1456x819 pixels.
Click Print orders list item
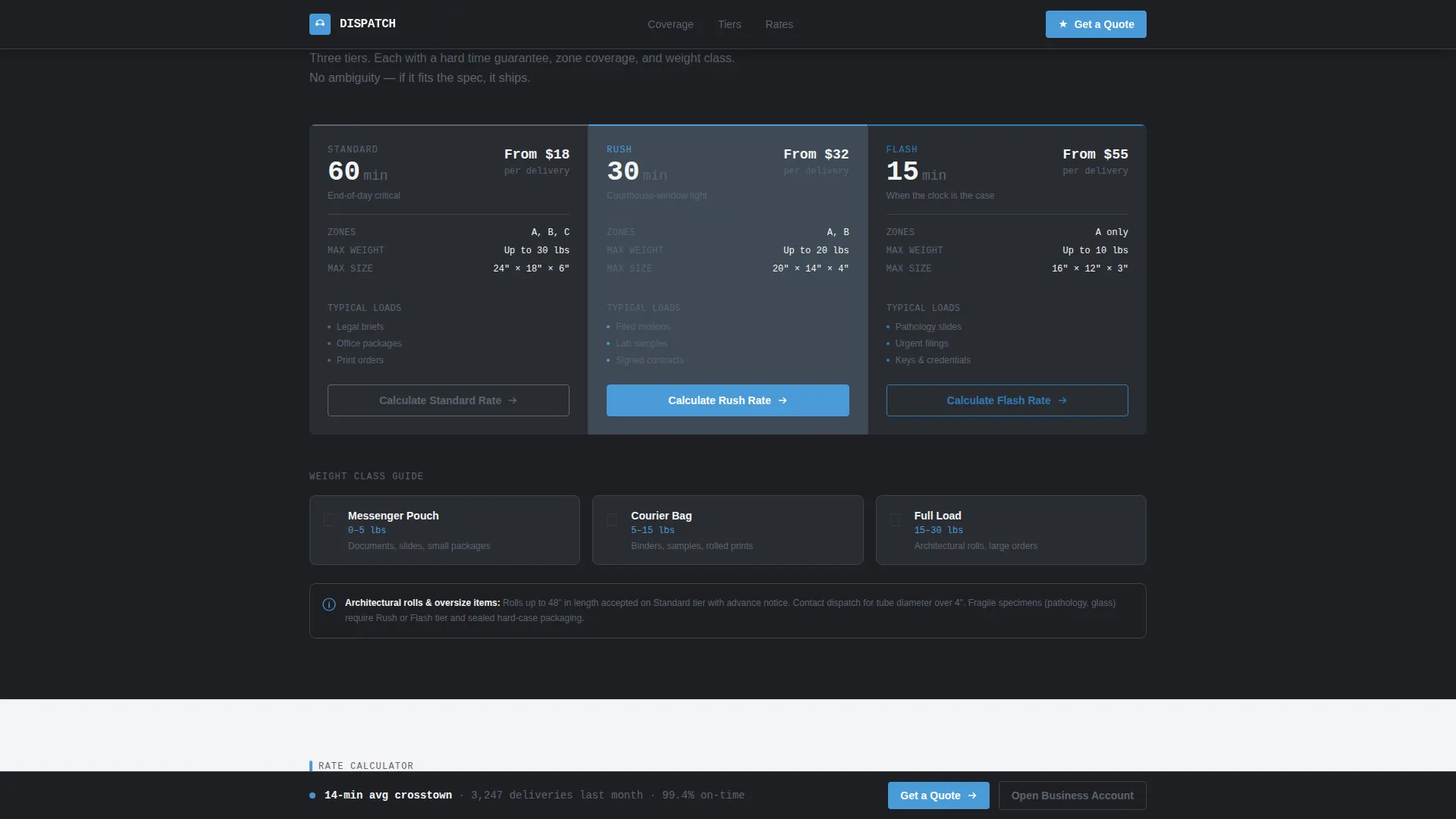(x=360, y=360)
